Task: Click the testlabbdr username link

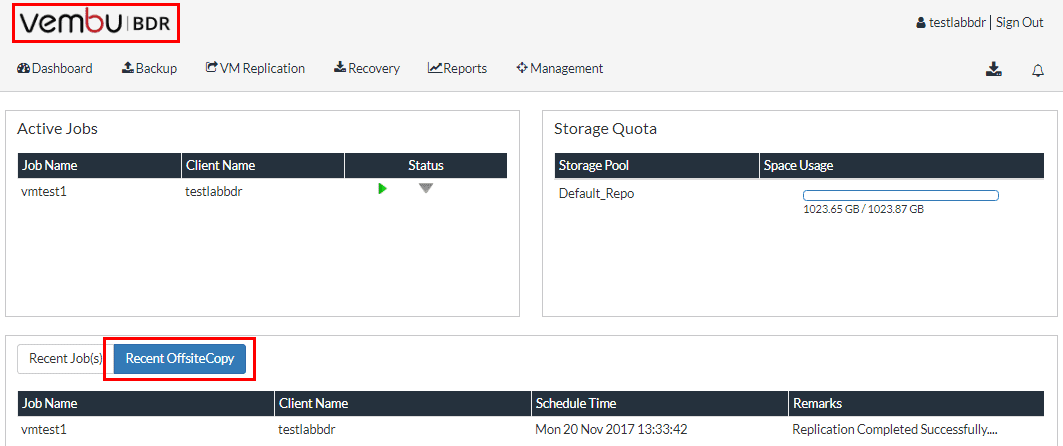Action: pyautogui.click(x=957, y=23)
